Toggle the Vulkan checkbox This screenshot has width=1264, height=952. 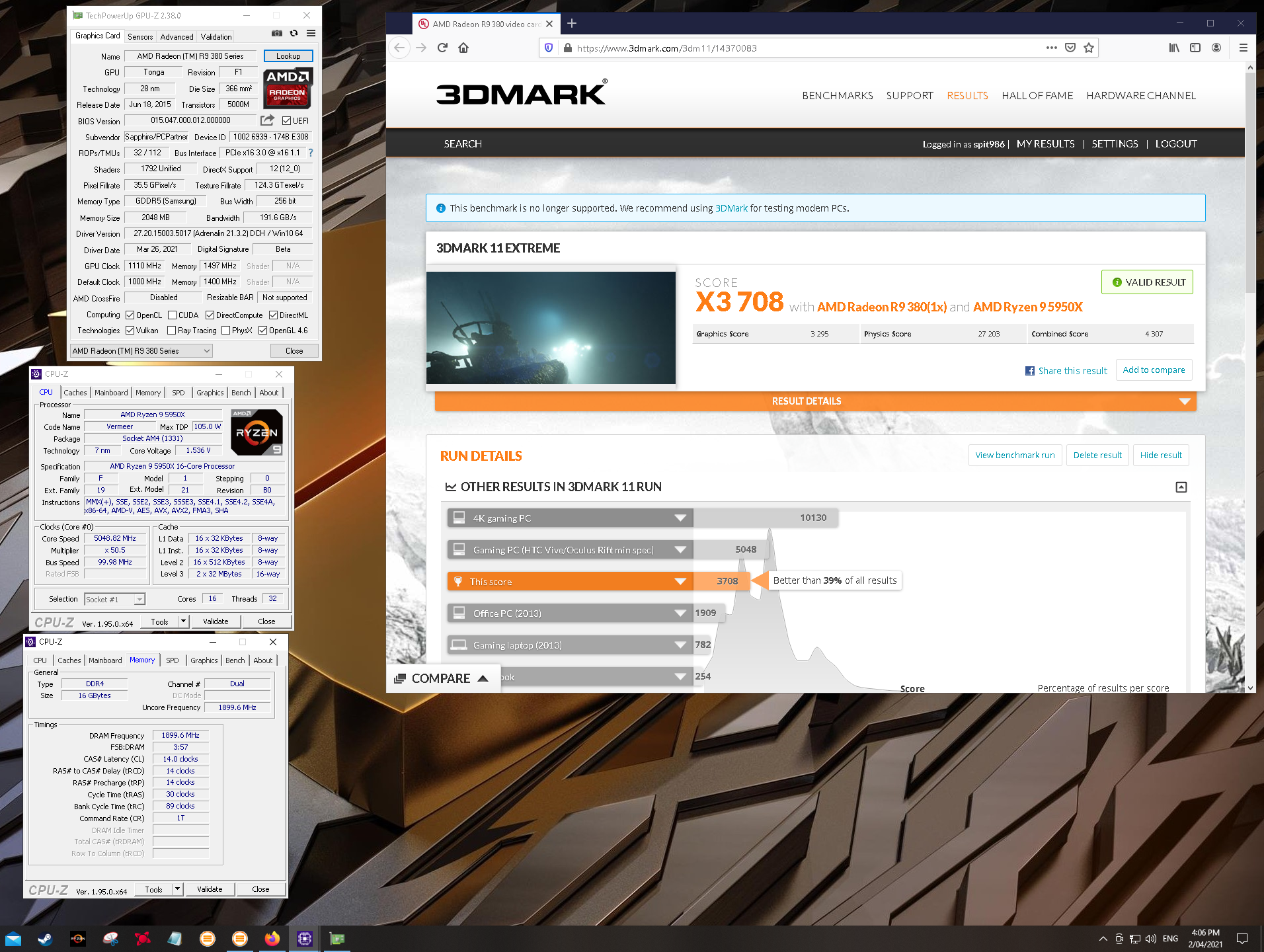click(x=130, y=330)
